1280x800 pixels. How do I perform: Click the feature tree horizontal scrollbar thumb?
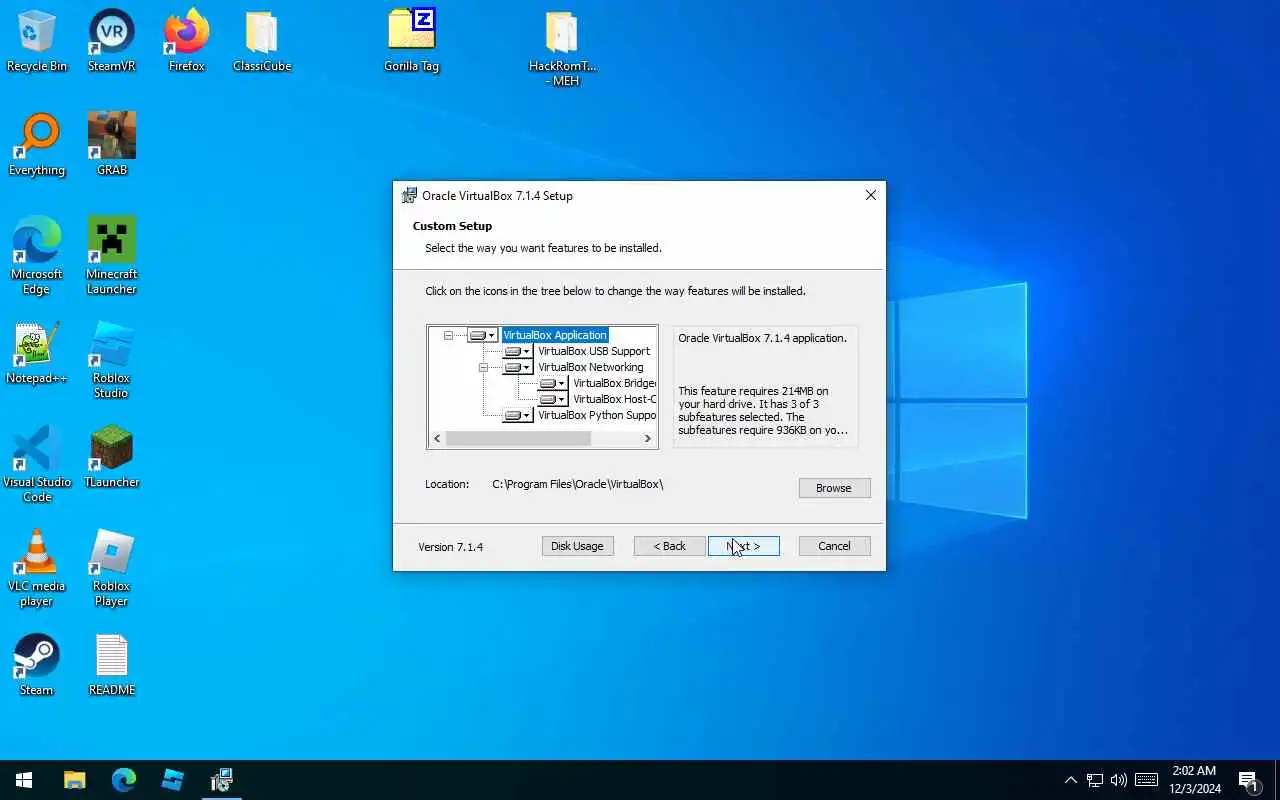point(519,438)
